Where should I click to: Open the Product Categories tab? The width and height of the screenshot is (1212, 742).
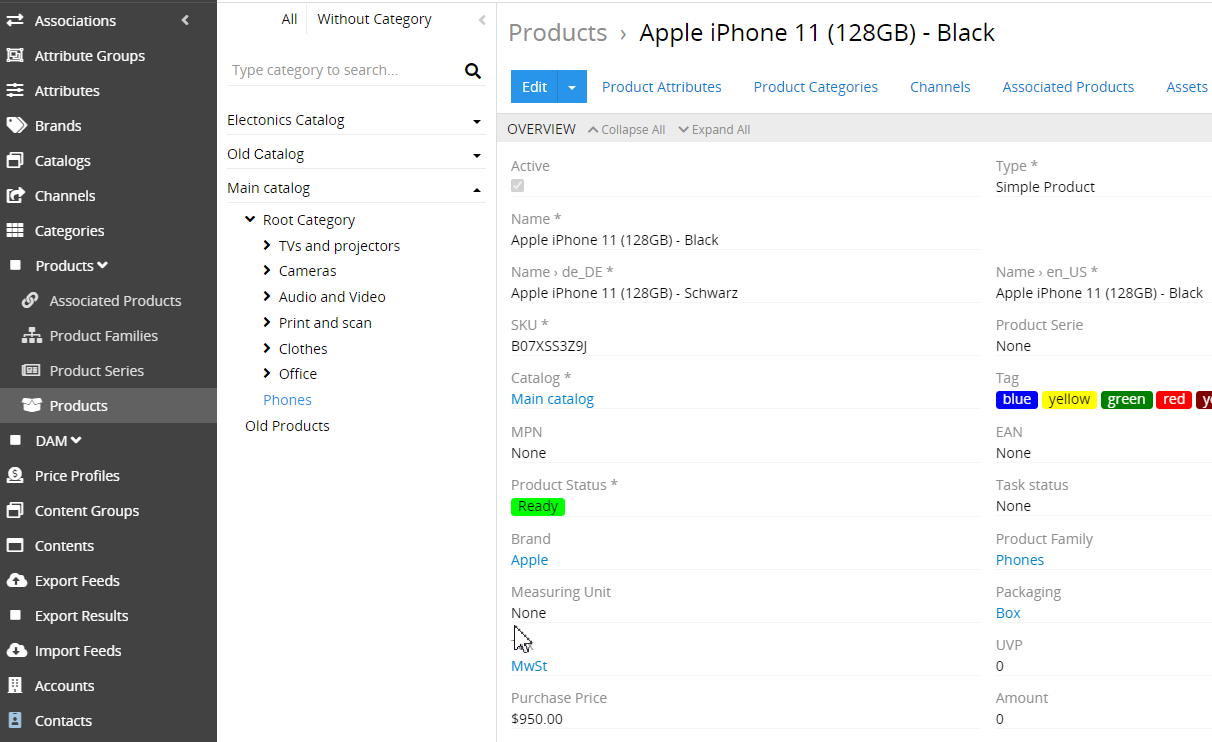pyautogui.click(x=816, y=87)
